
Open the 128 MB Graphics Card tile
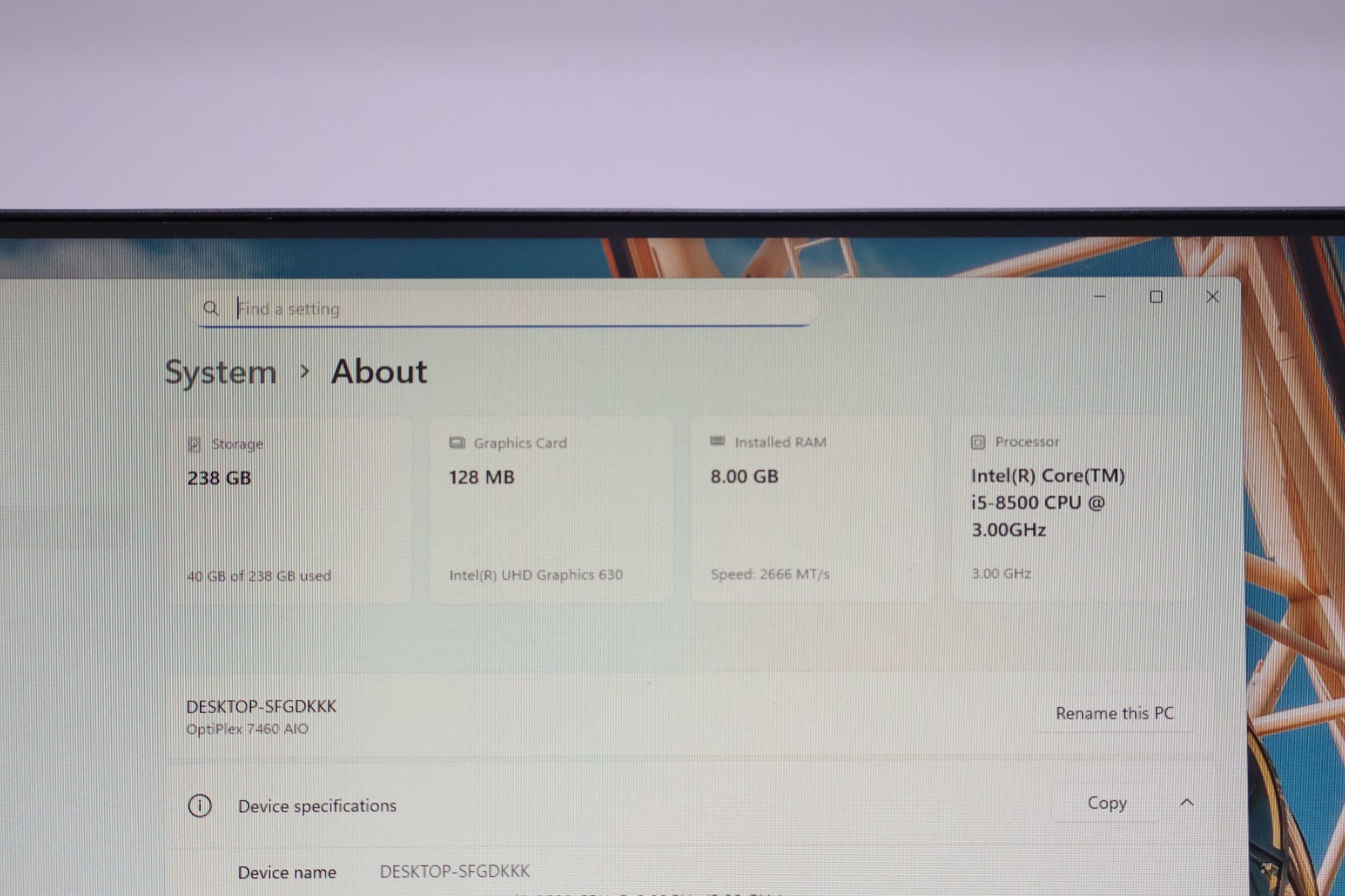pyautogui.click(x=551, y=509)
